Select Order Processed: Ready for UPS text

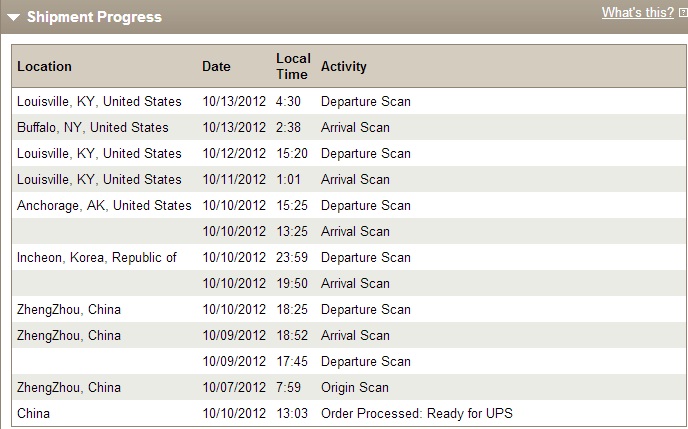[x=417, y=413]
